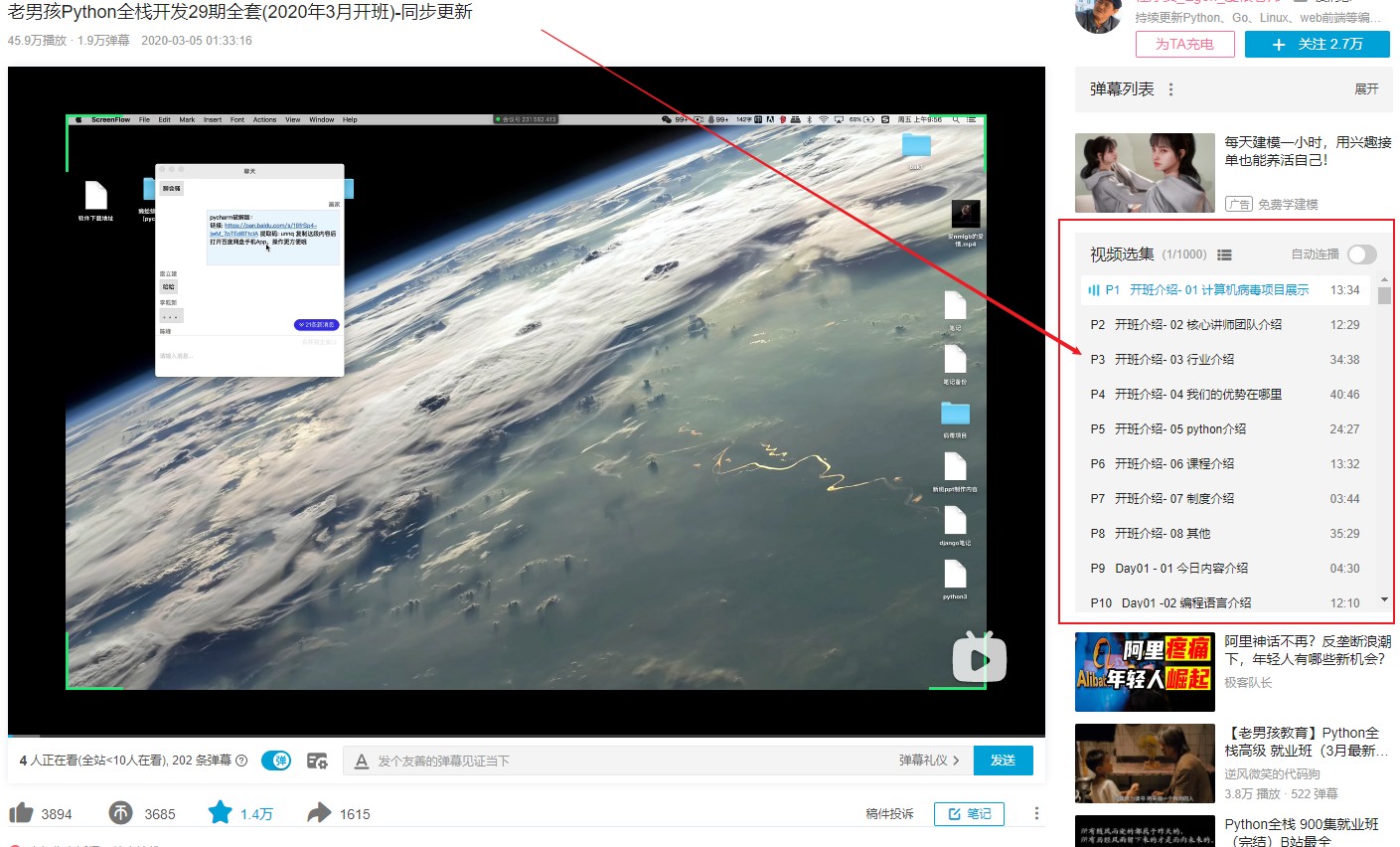This screenshot has width=1400, height=847.
Task: Select episode P10 Day01-02 编程语言介绍
Action: point(1225,601)
